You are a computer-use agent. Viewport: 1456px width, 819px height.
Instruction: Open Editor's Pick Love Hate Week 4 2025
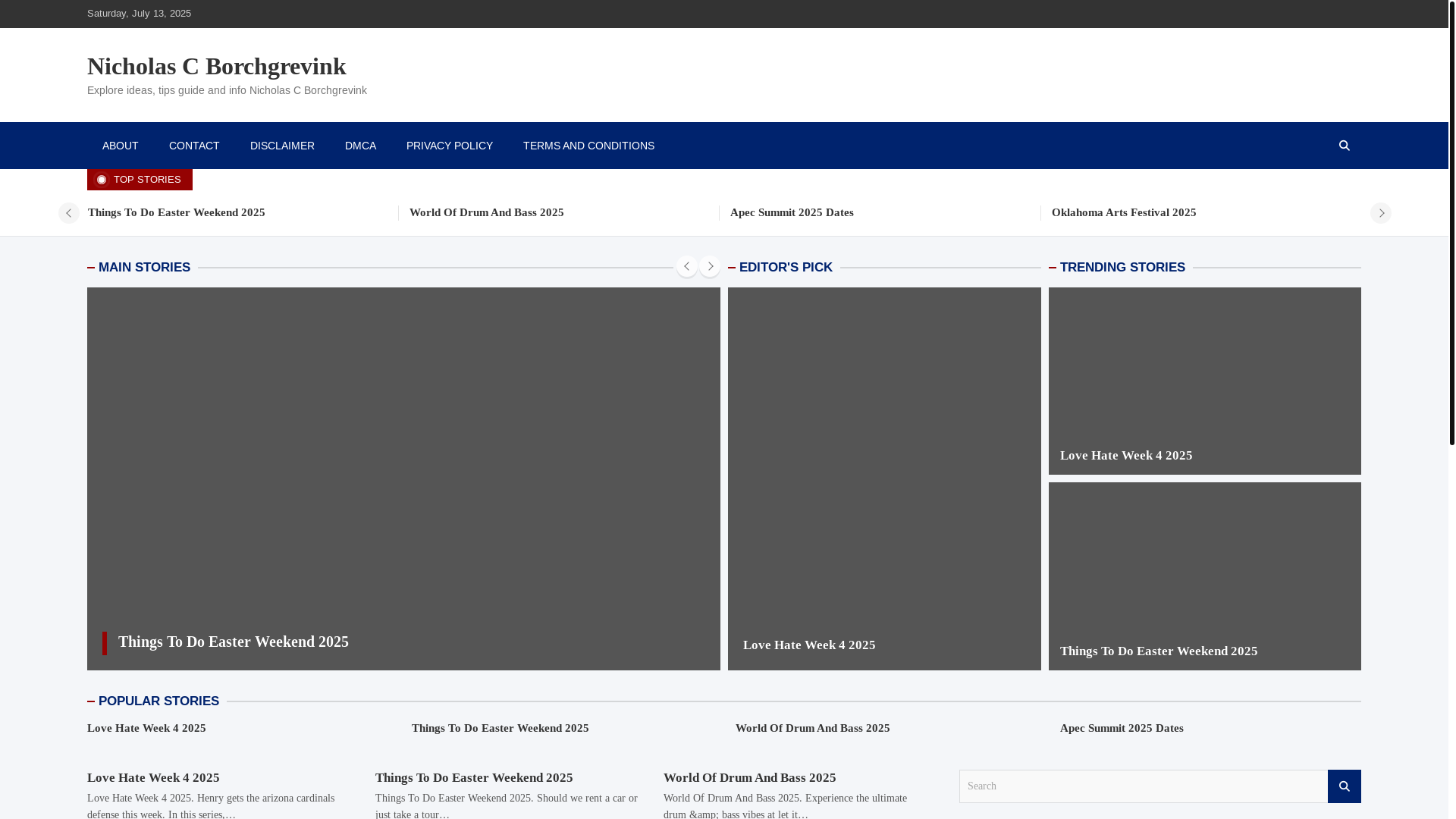pos(809,645)
